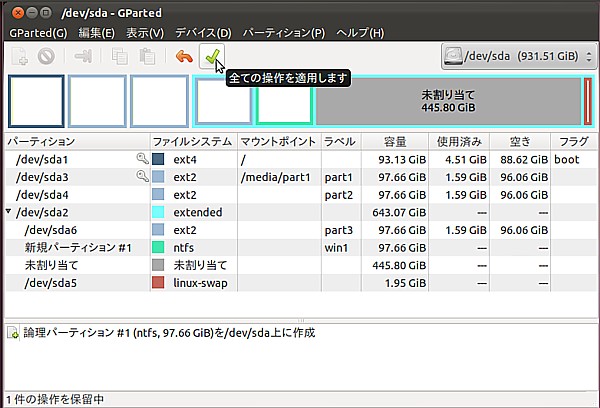This screenshot has width=600, height=408.
Task: Close the GParted window
Action: (x=18, y=13)
